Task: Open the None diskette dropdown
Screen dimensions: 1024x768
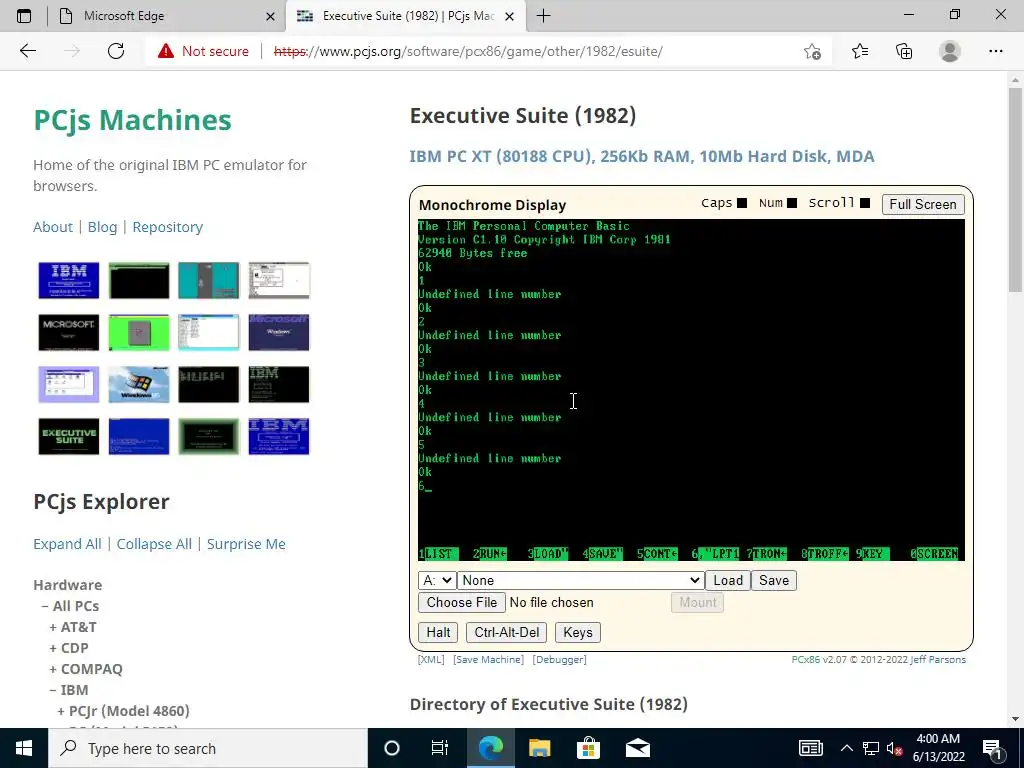Action: pyautogui.click(x=581, y=580)
